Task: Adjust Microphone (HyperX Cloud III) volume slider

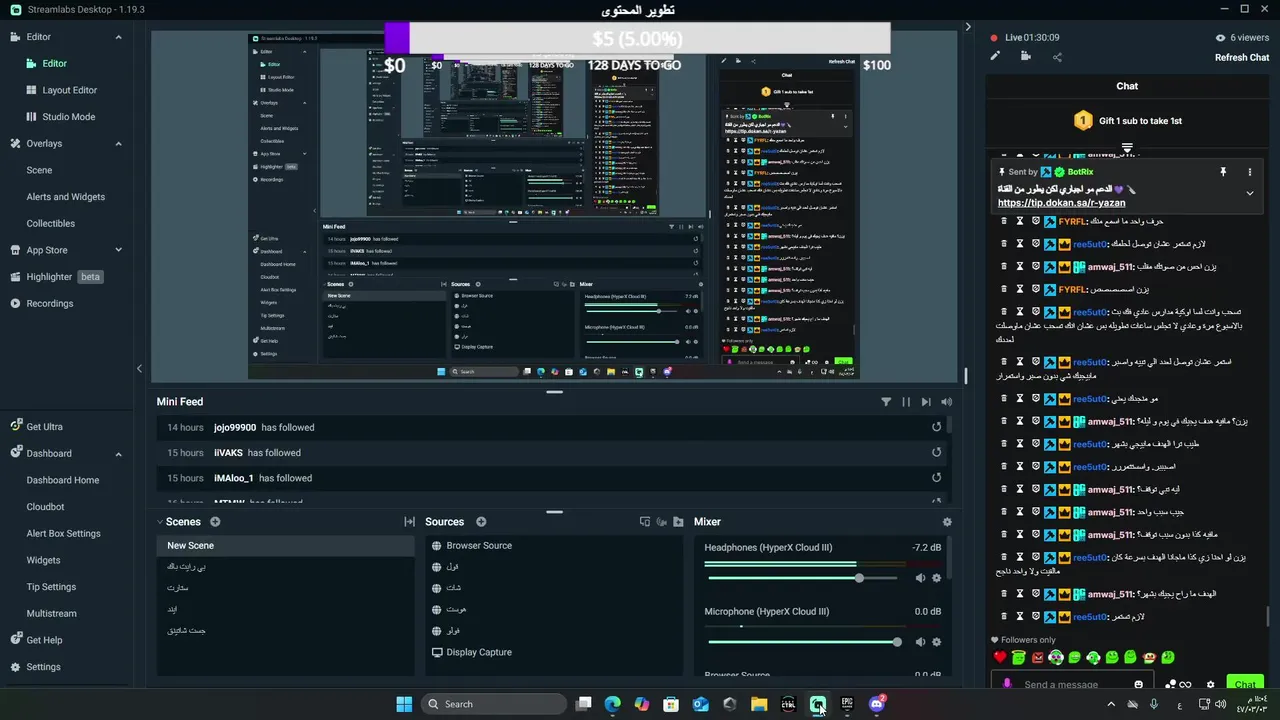Action: click(804, 642)
